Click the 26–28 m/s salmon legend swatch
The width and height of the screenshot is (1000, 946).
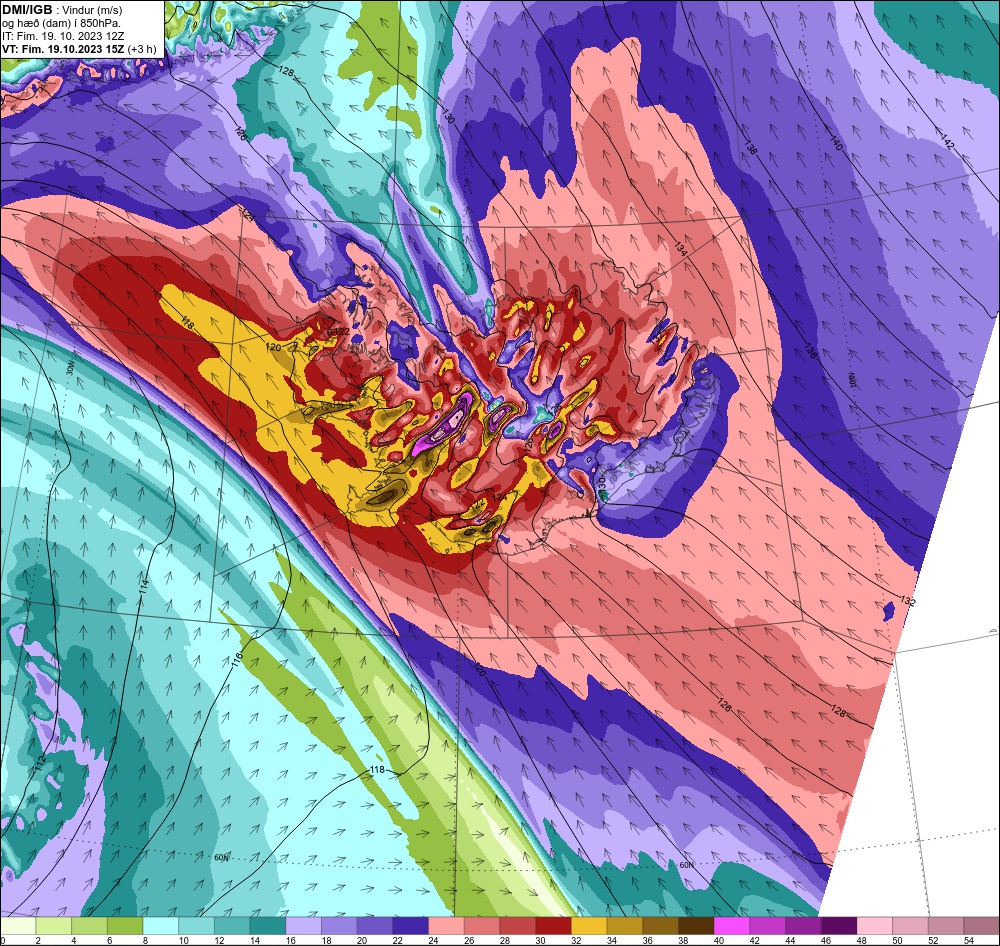point(482,926)
